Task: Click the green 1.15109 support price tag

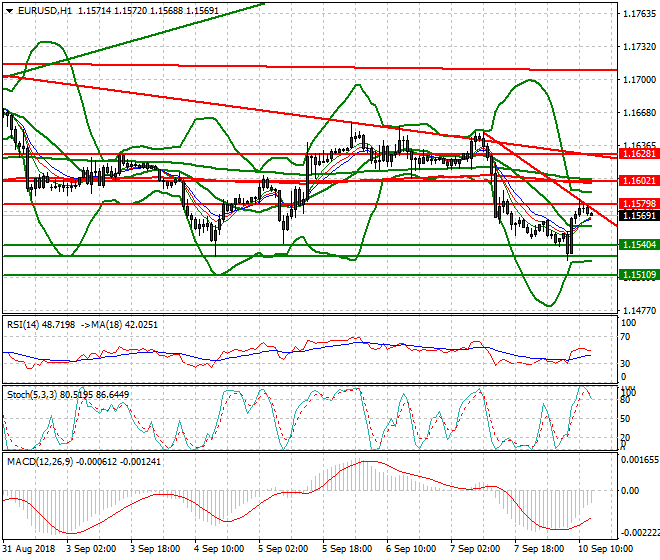Action: [637, 274]
